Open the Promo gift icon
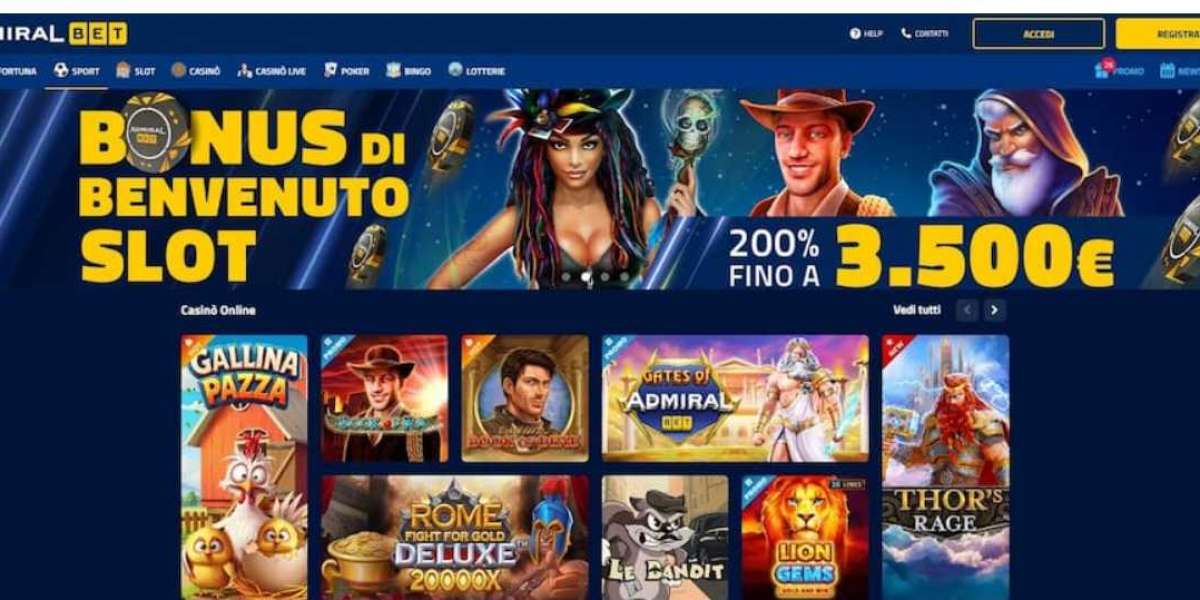1200x600 pixels. tap(1103, 70)
